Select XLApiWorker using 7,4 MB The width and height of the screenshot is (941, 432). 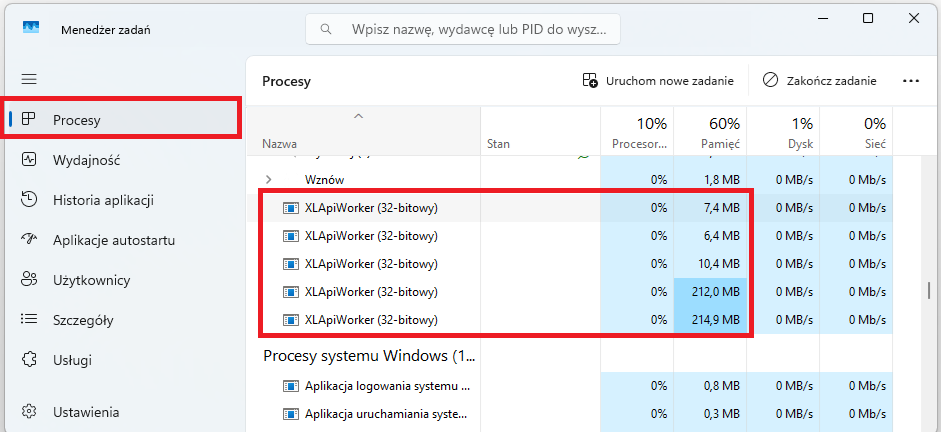pyautogui.click(x=570, y=208)
